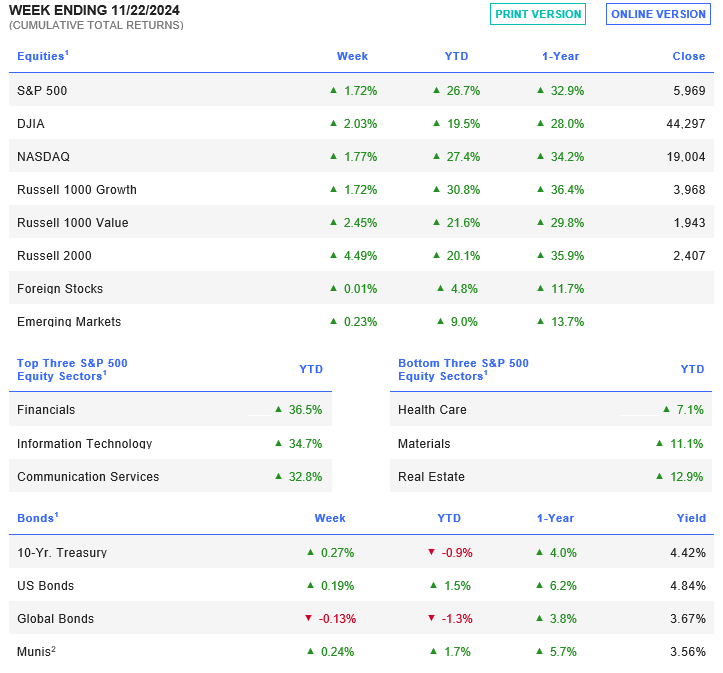Select the US Bonds row label
Screen dimensions: 723x673
(x=45, y=586)
